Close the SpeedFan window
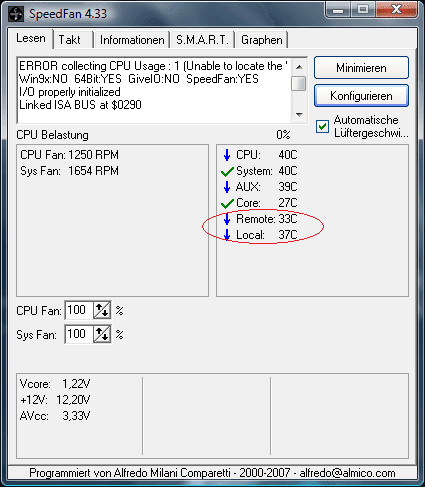 pos(396,10)
